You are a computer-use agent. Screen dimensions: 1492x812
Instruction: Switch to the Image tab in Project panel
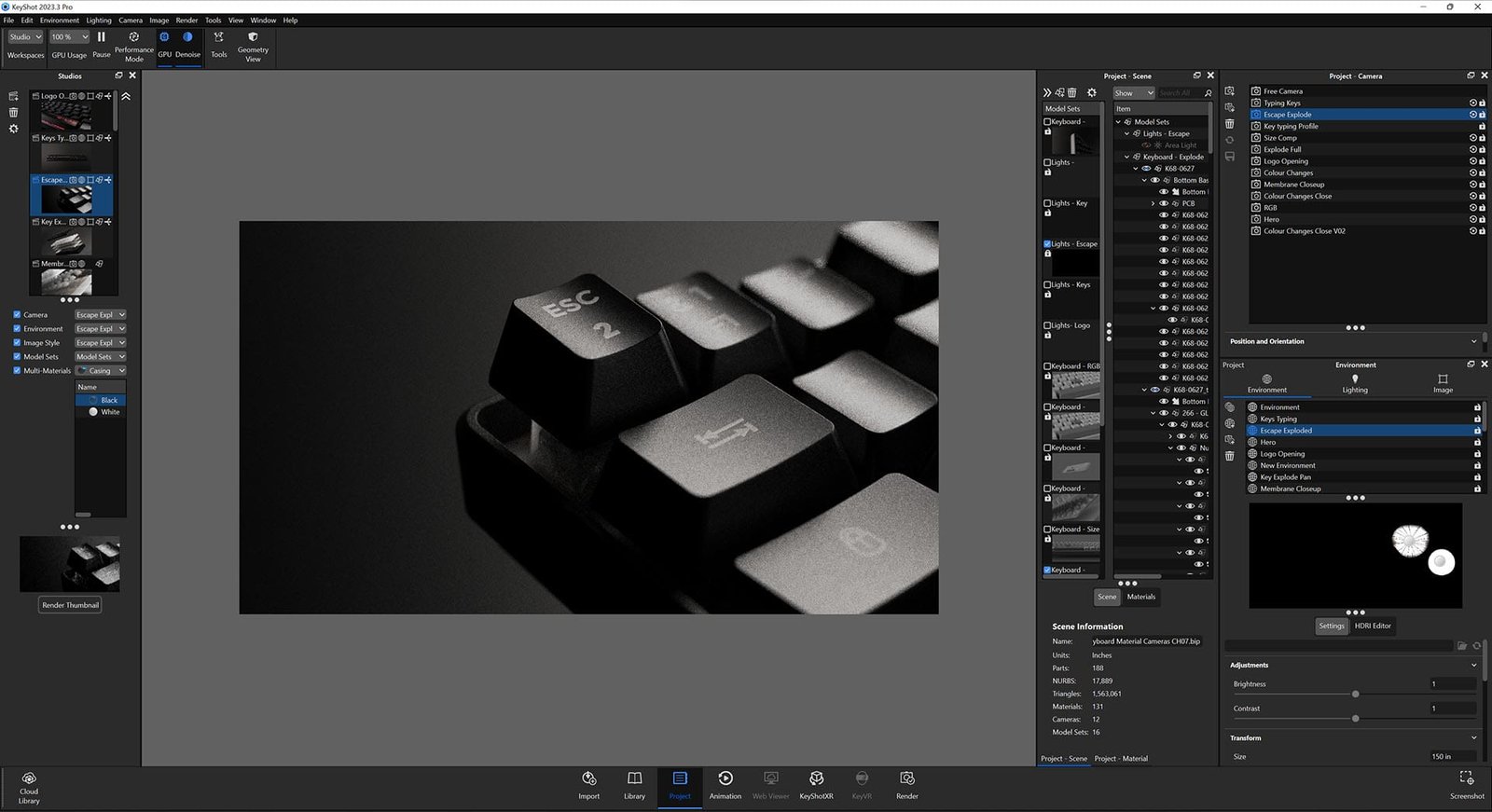coord(1443,384)
